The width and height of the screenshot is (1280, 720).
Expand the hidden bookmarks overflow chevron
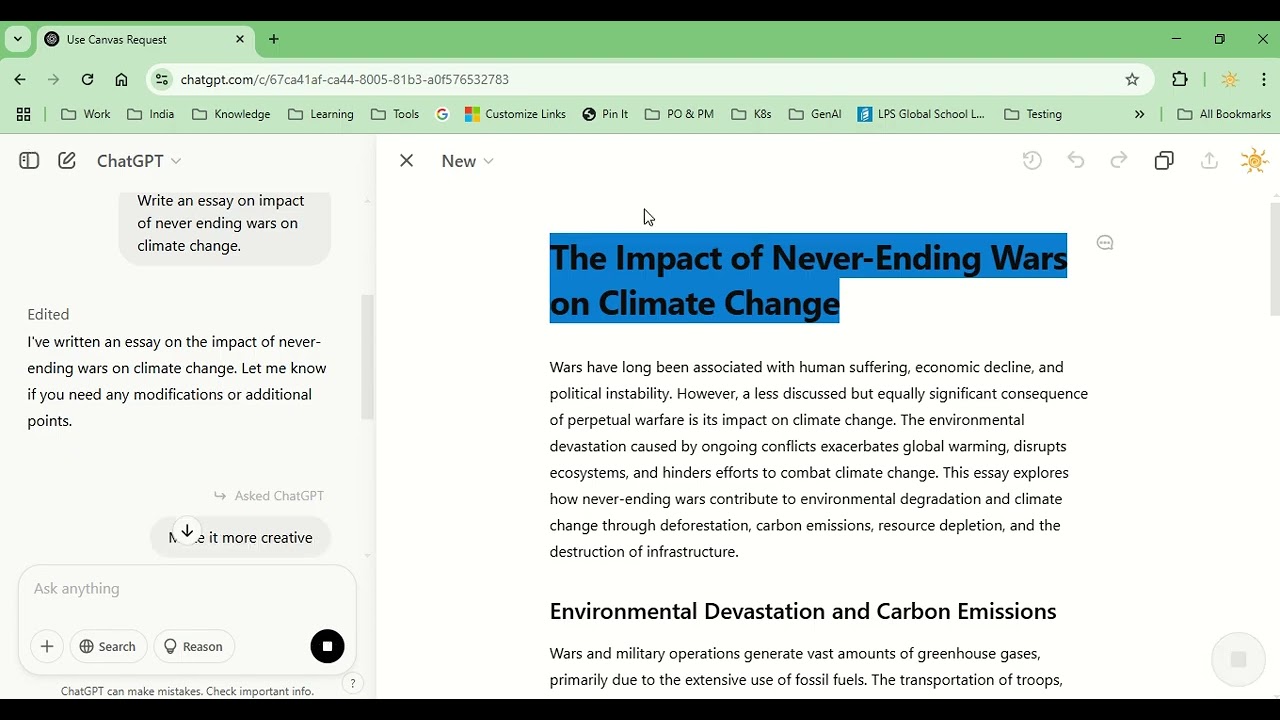coord(1139,114)
